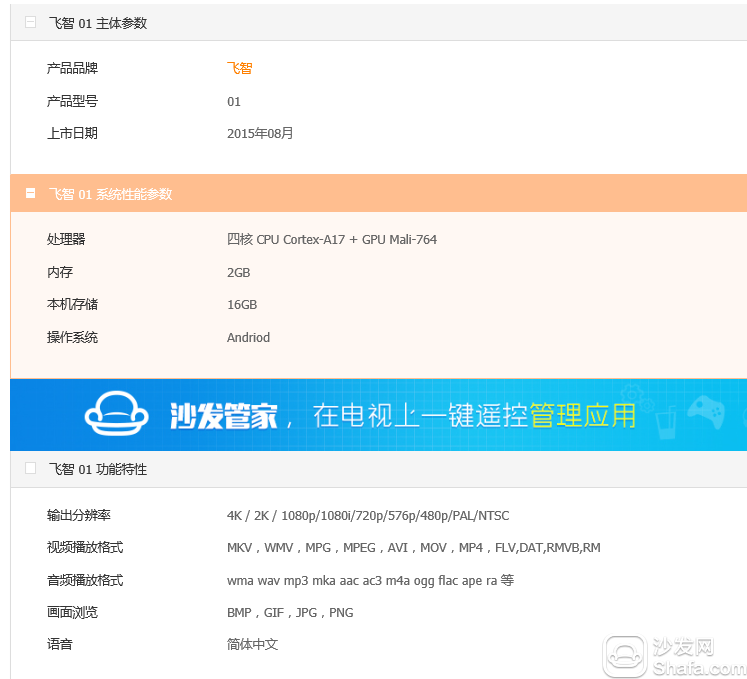Click the model value 01

tap(234, 101)
